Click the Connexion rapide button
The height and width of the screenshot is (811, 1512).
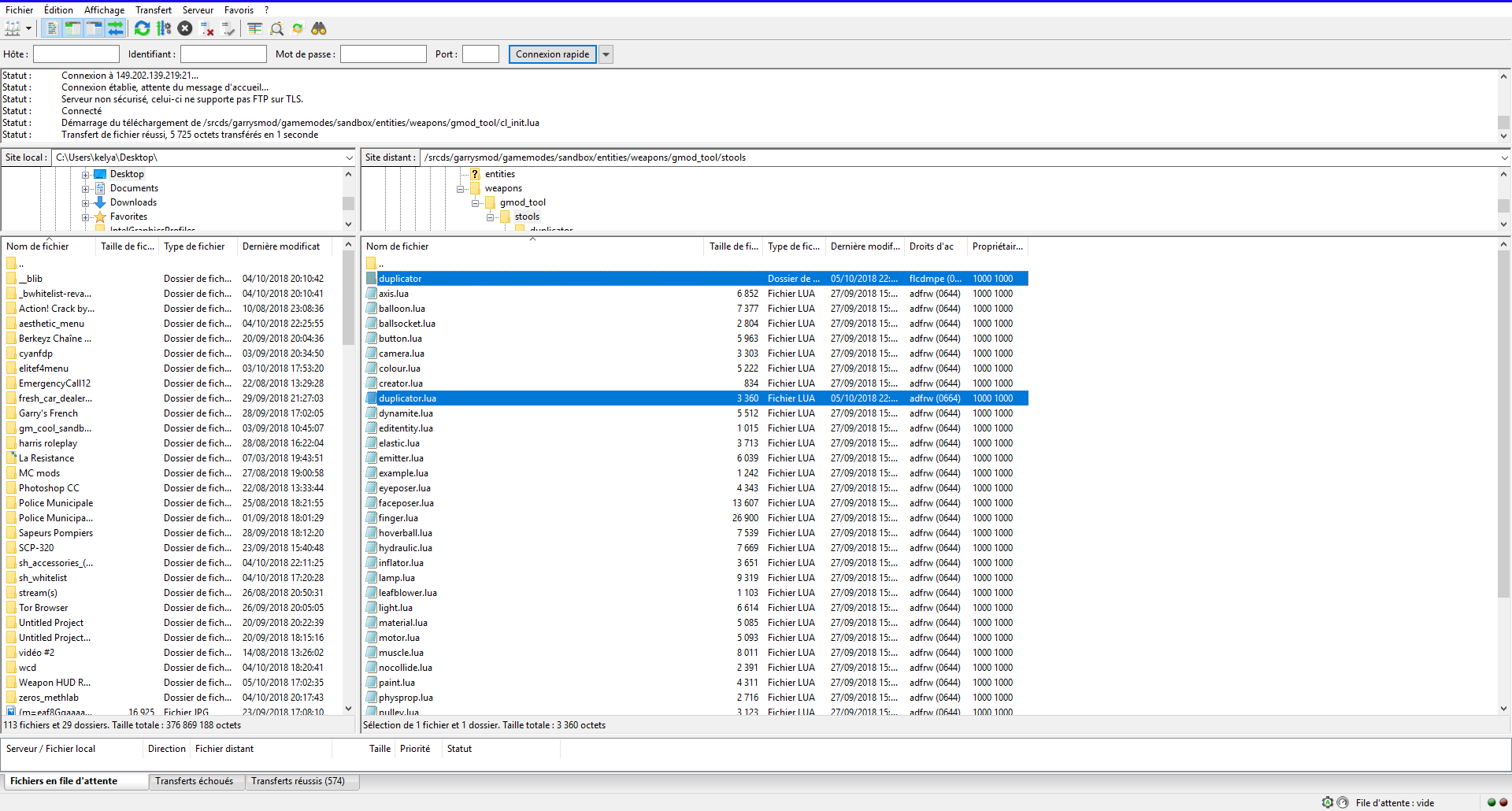coord(552,54)
